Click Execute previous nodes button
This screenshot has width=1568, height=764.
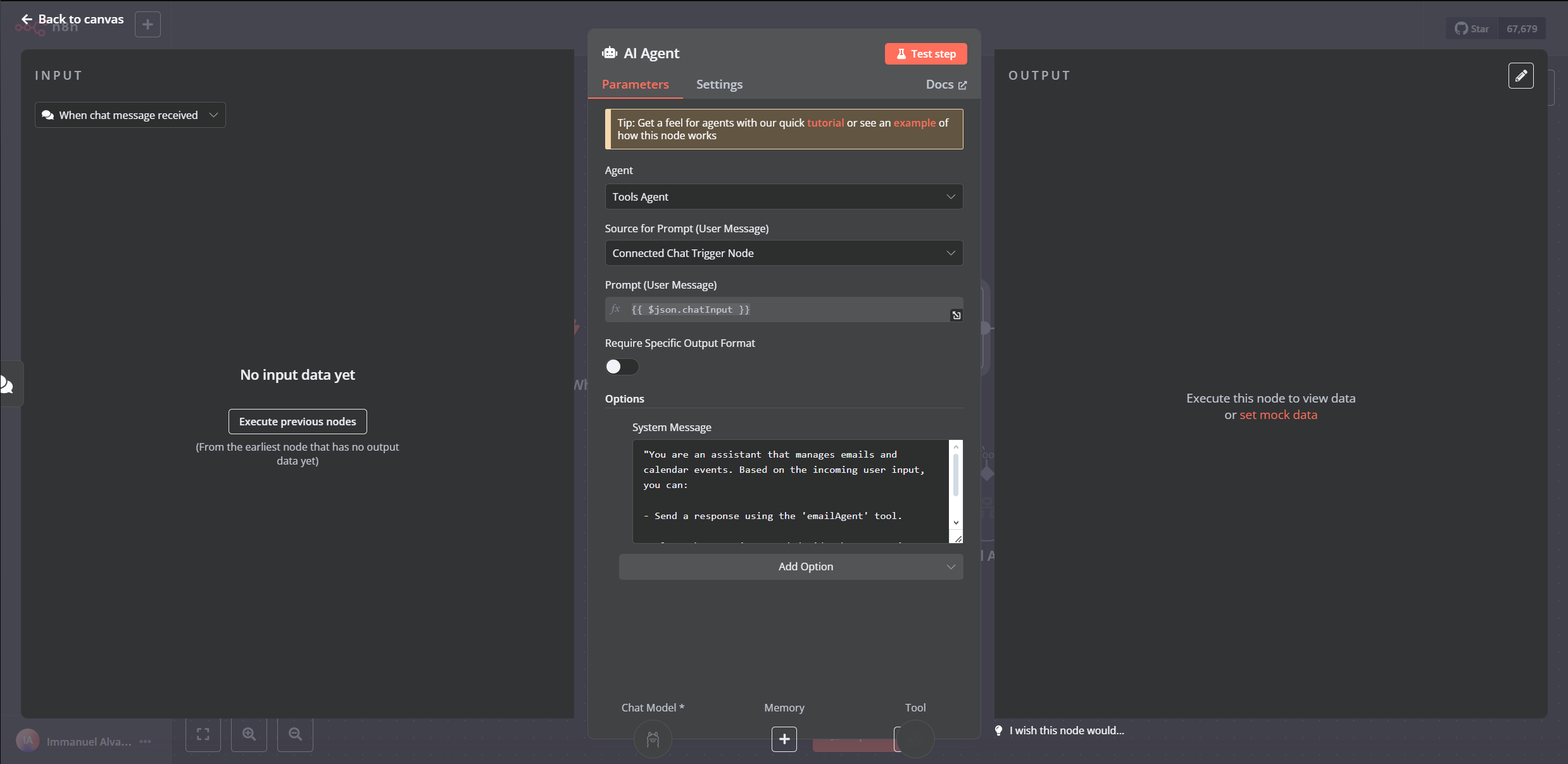[x=298, y=422]
